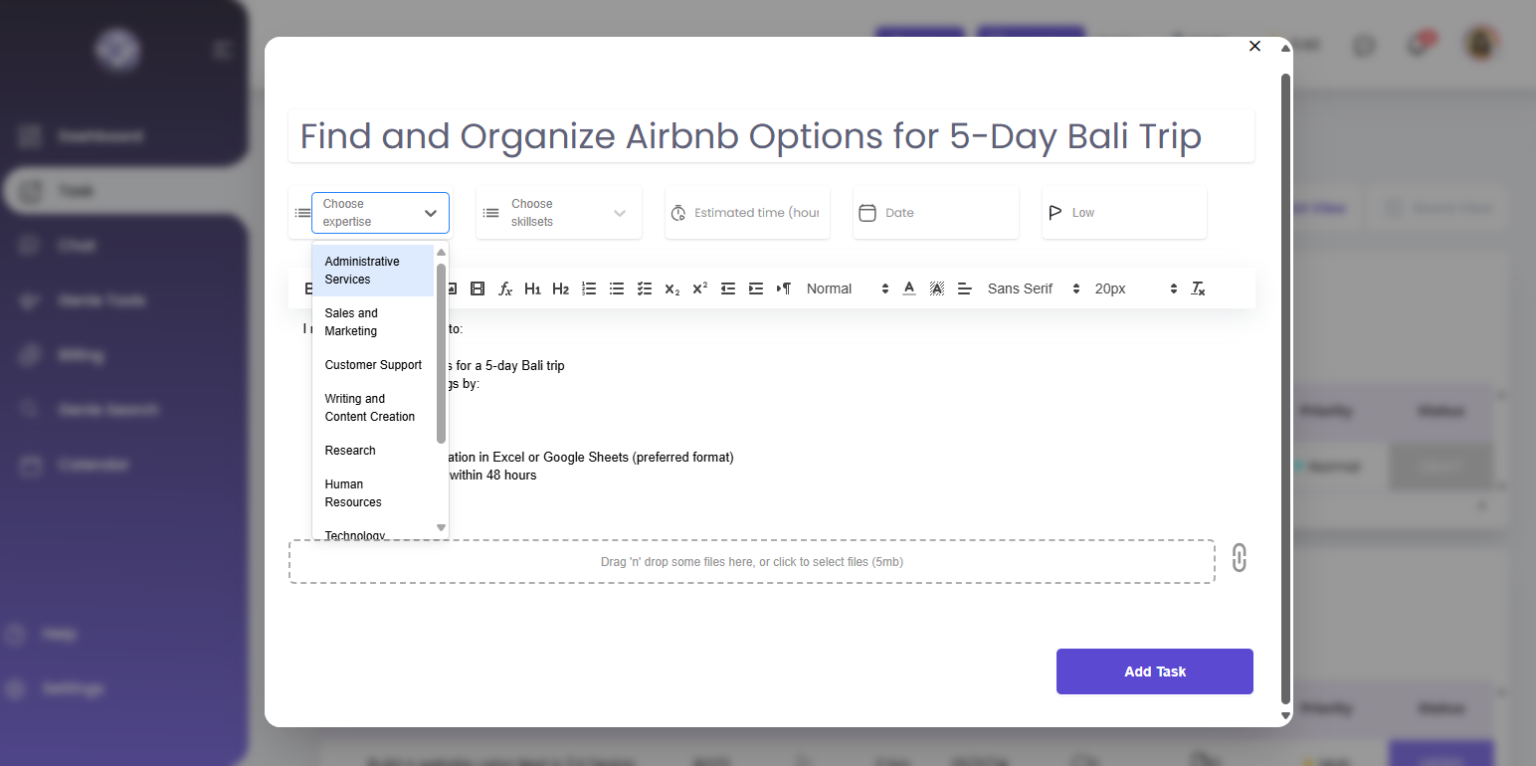
Task: Click the file drag and drop zone
Action: 752,562
